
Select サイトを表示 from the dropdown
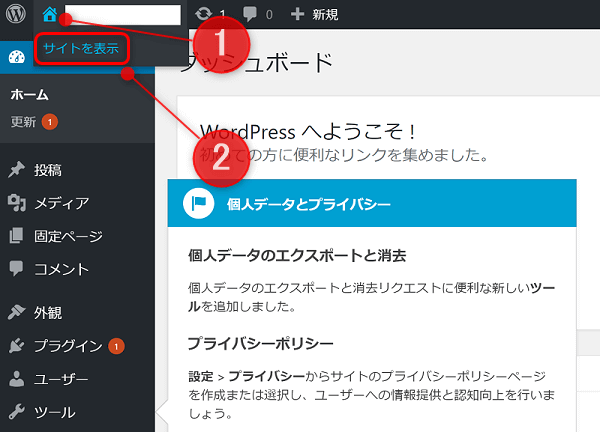pos(81,49)
